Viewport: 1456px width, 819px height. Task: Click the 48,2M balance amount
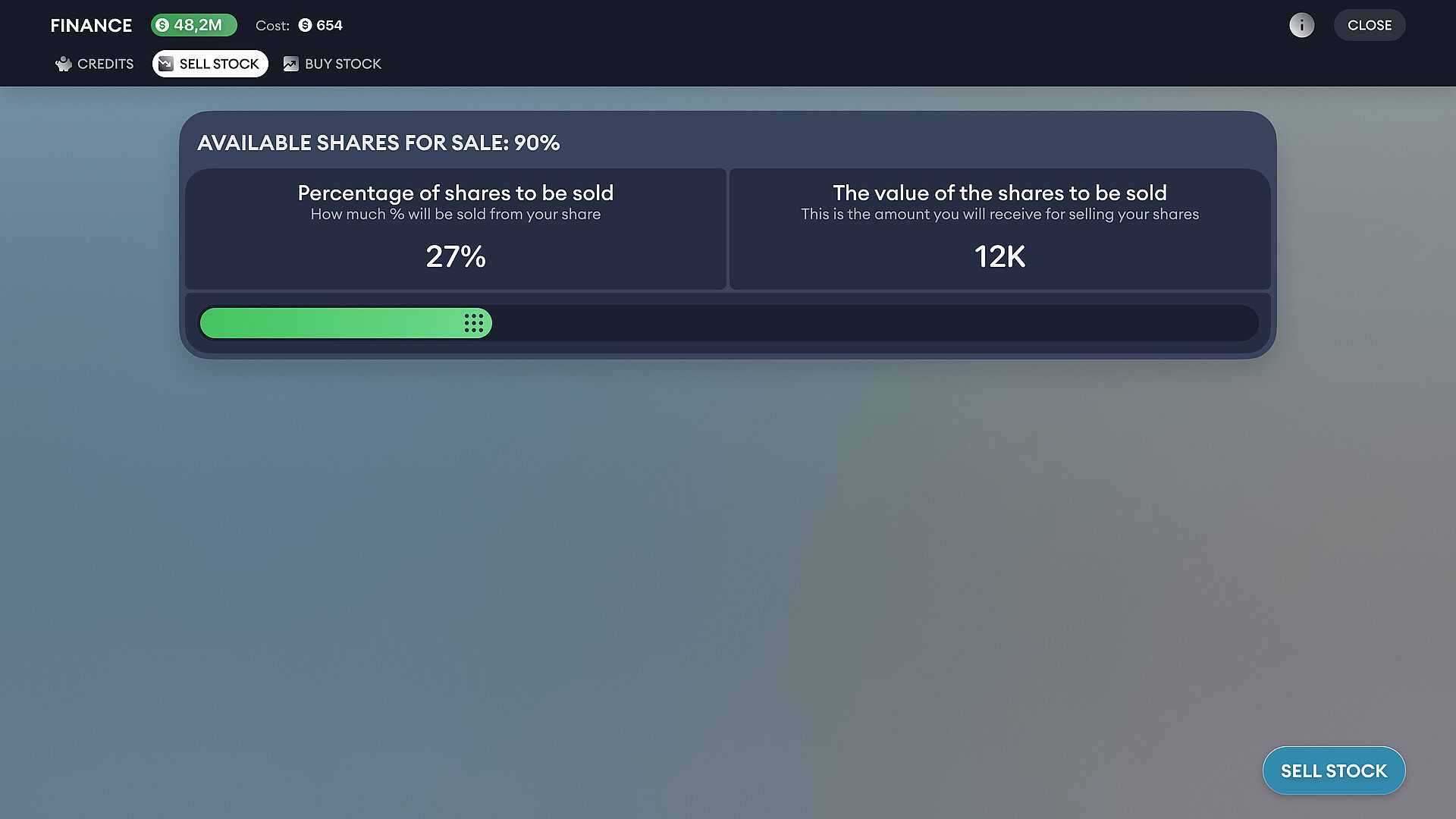click(198, 25)
